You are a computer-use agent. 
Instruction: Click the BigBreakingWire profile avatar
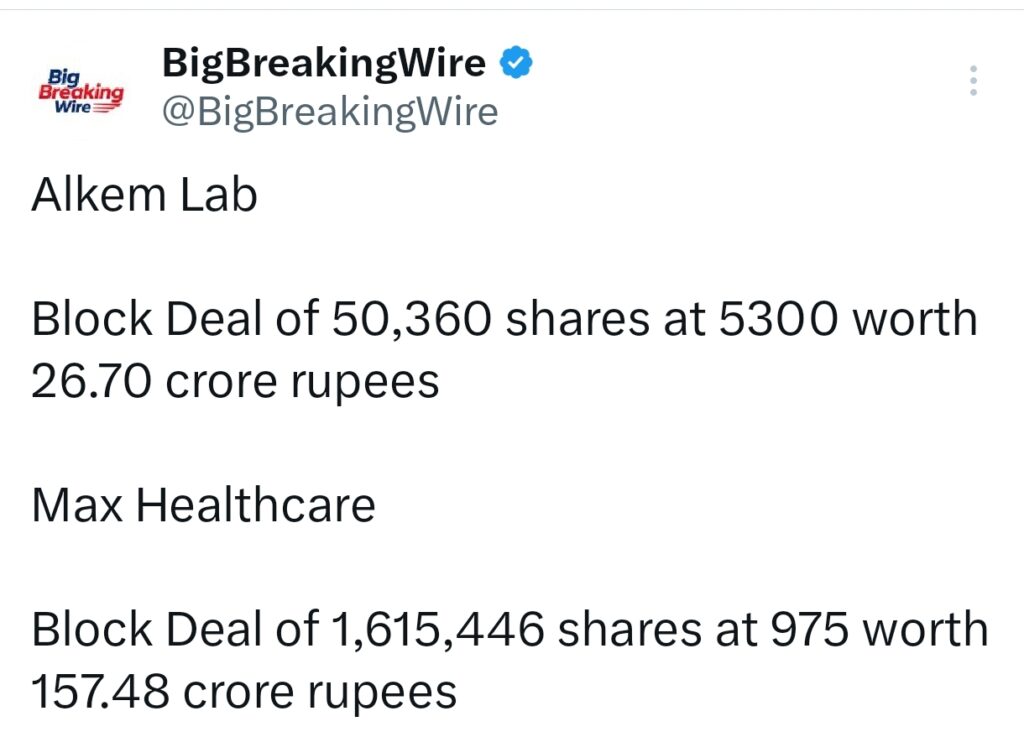pyautogui.click(x=81, y=88)
